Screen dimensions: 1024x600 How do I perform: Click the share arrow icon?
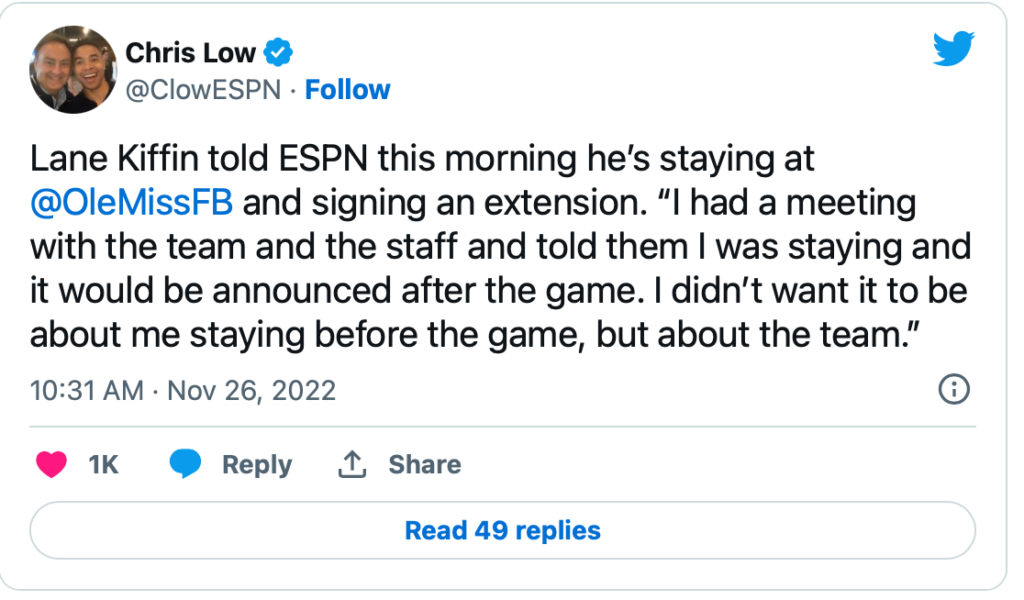pos(353,464)
